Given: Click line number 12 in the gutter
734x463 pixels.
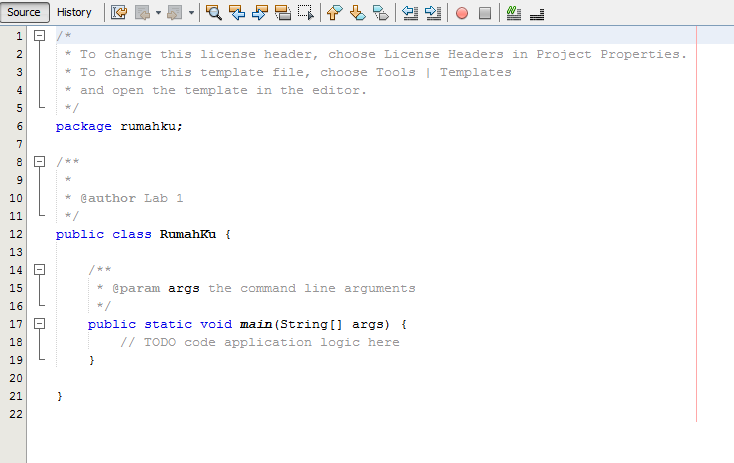Looking at the screenshot, I should 16,234.
